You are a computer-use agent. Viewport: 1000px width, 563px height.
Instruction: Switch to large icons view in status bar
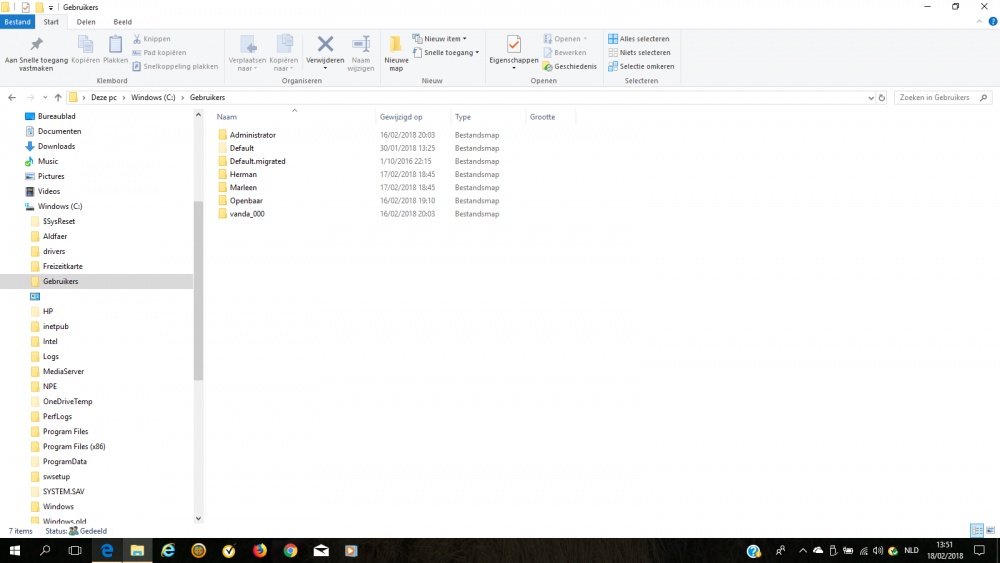coord(990,530)
